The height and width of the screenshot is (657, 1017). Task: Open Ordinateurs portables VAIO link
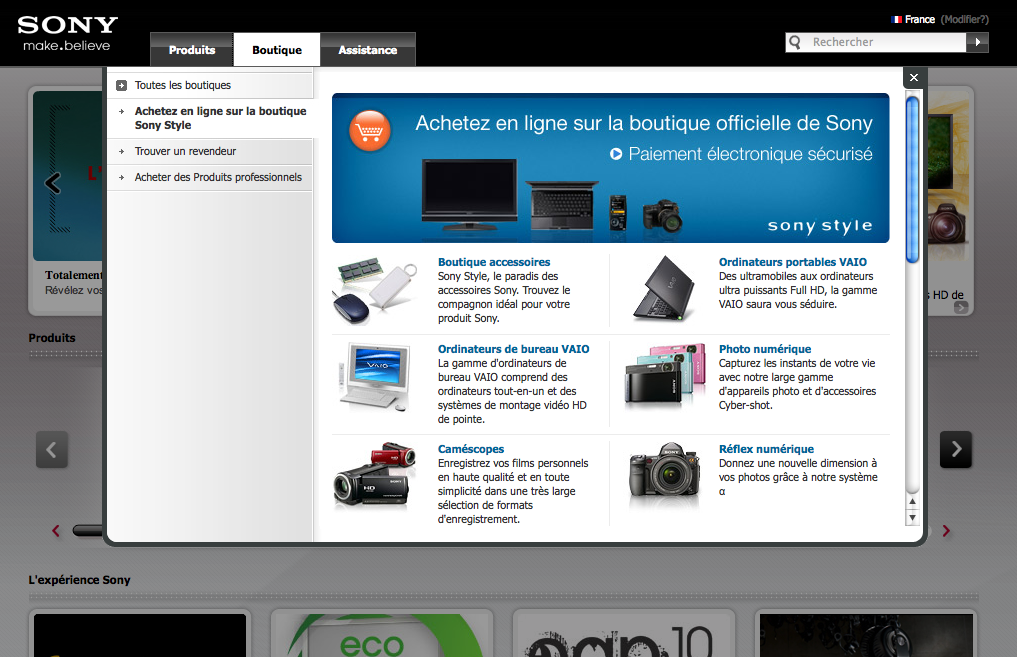(793, 262)
